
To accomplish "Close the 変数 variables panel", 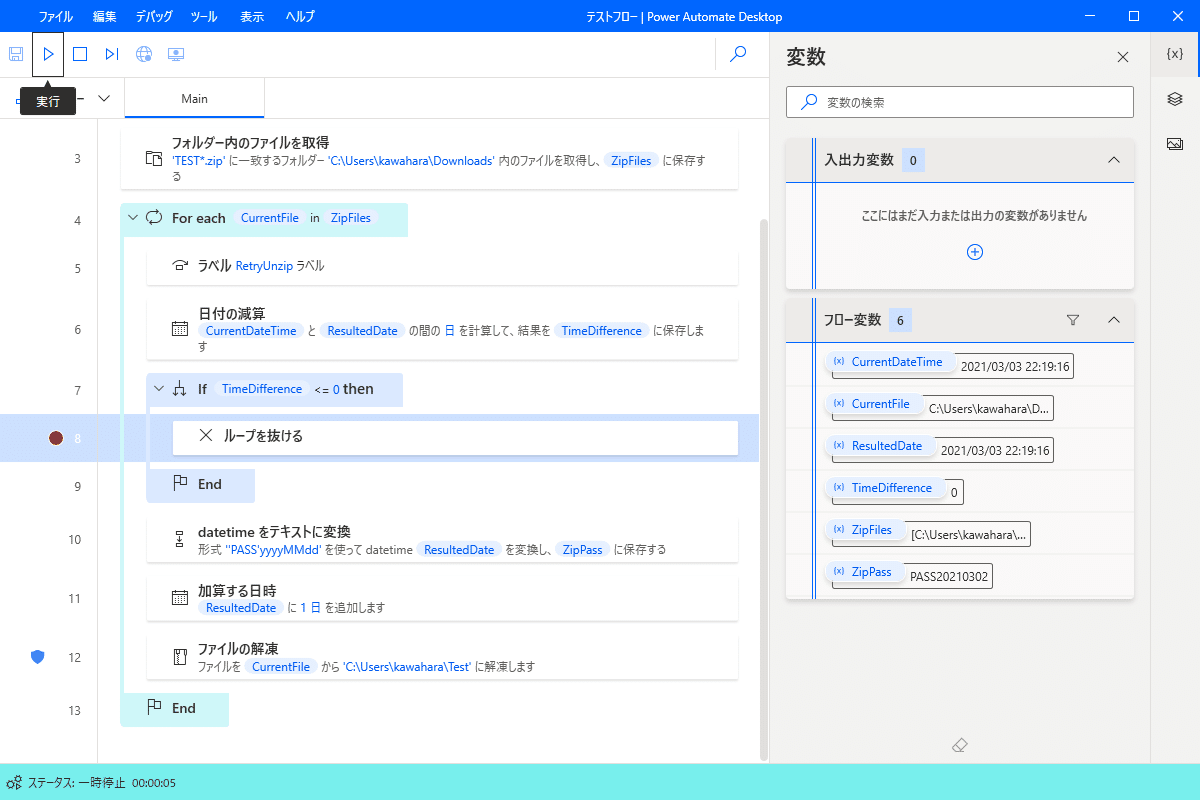I will 1123,57.
